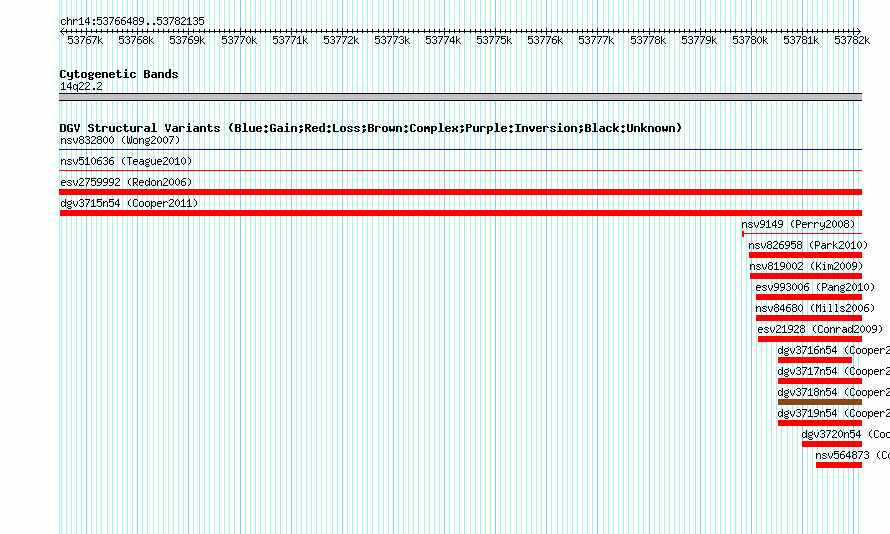Click the 53773k ruler position
Viewport: 890px width, 534px height.
[392, 40]
